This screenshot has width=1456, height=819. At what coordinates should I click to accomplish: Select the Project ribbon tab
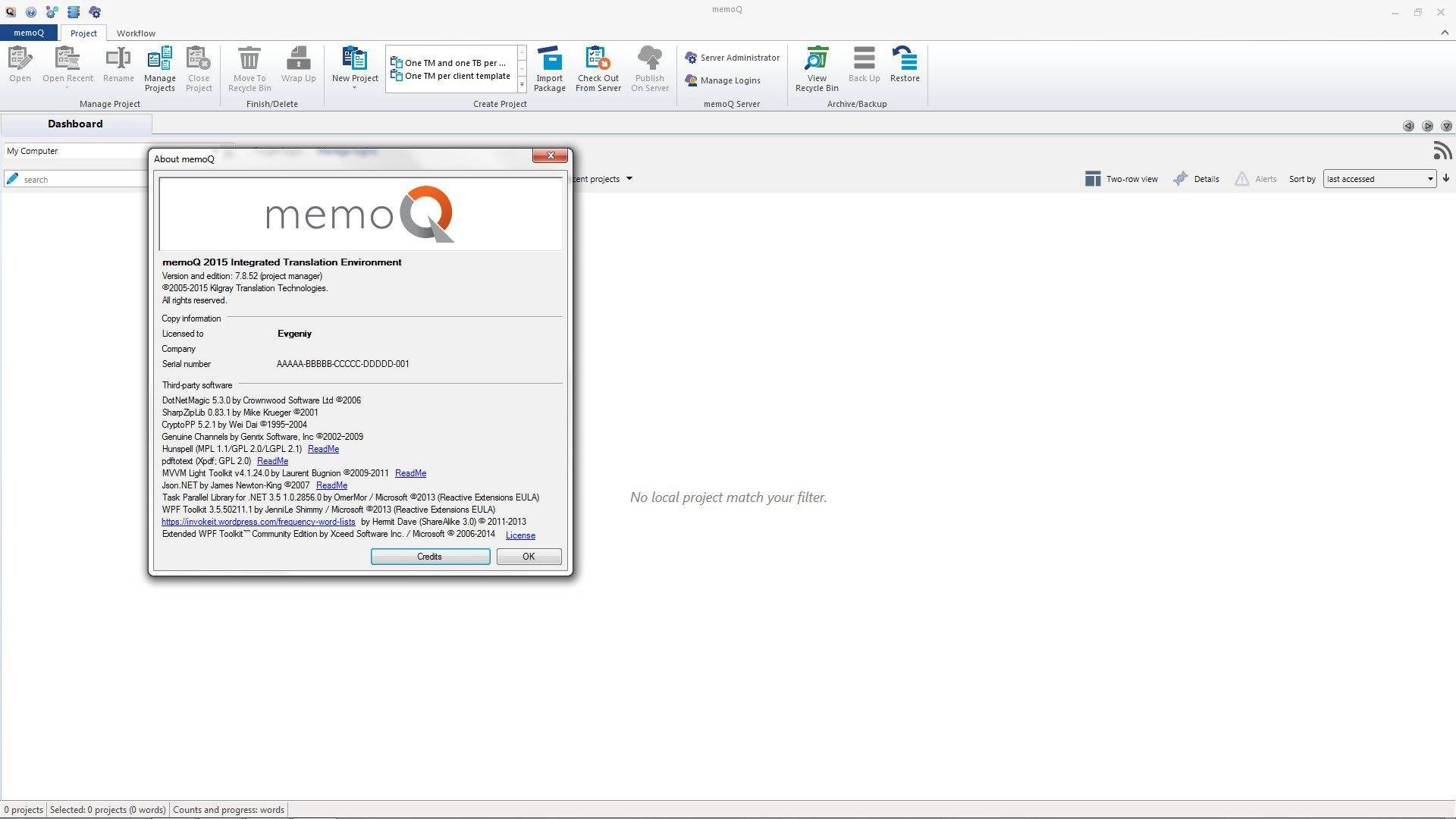[83, 33]
